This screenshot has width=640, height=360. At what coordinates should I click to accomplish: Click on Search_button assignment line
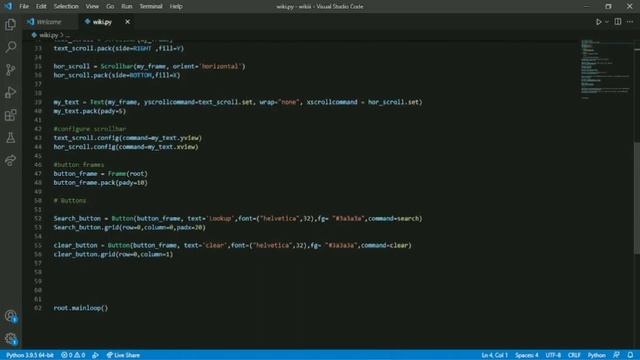pyautogui.click(x=238, y=218)
